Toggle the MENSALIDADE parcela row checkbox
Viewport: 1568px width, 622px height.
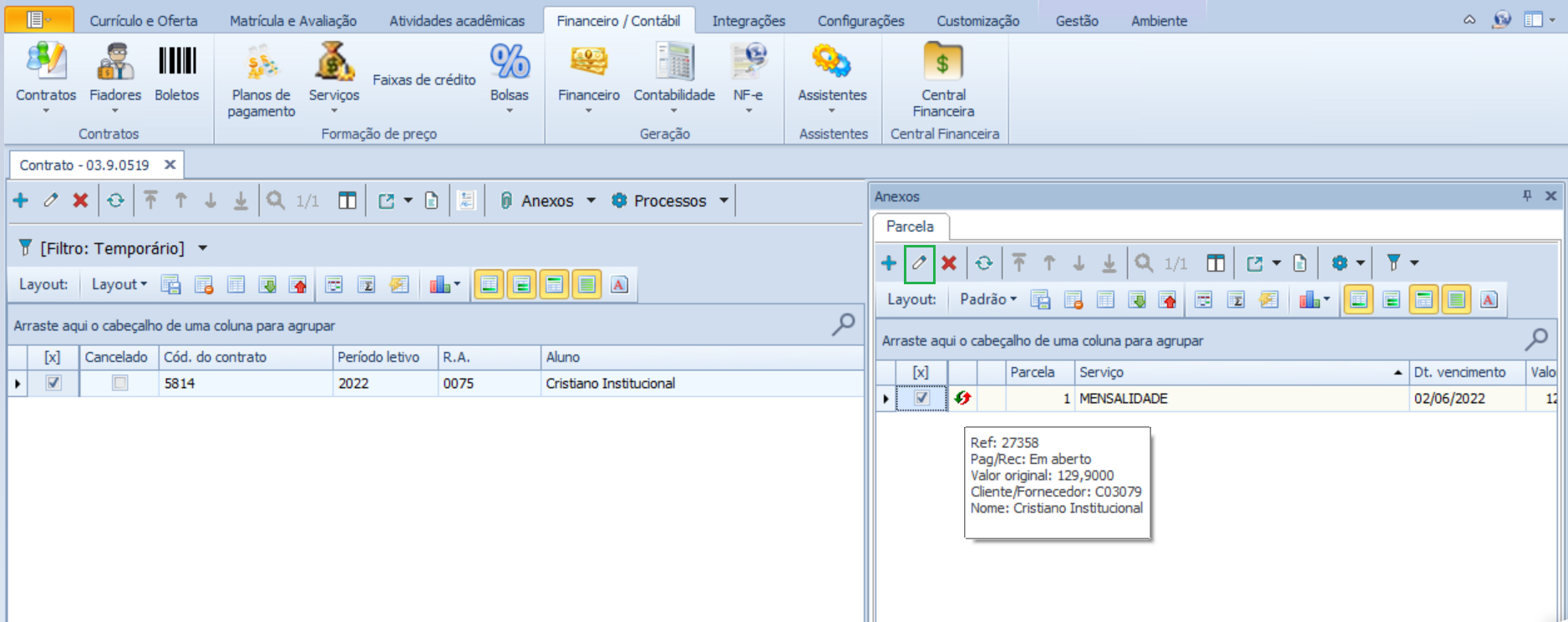(921, 398)
